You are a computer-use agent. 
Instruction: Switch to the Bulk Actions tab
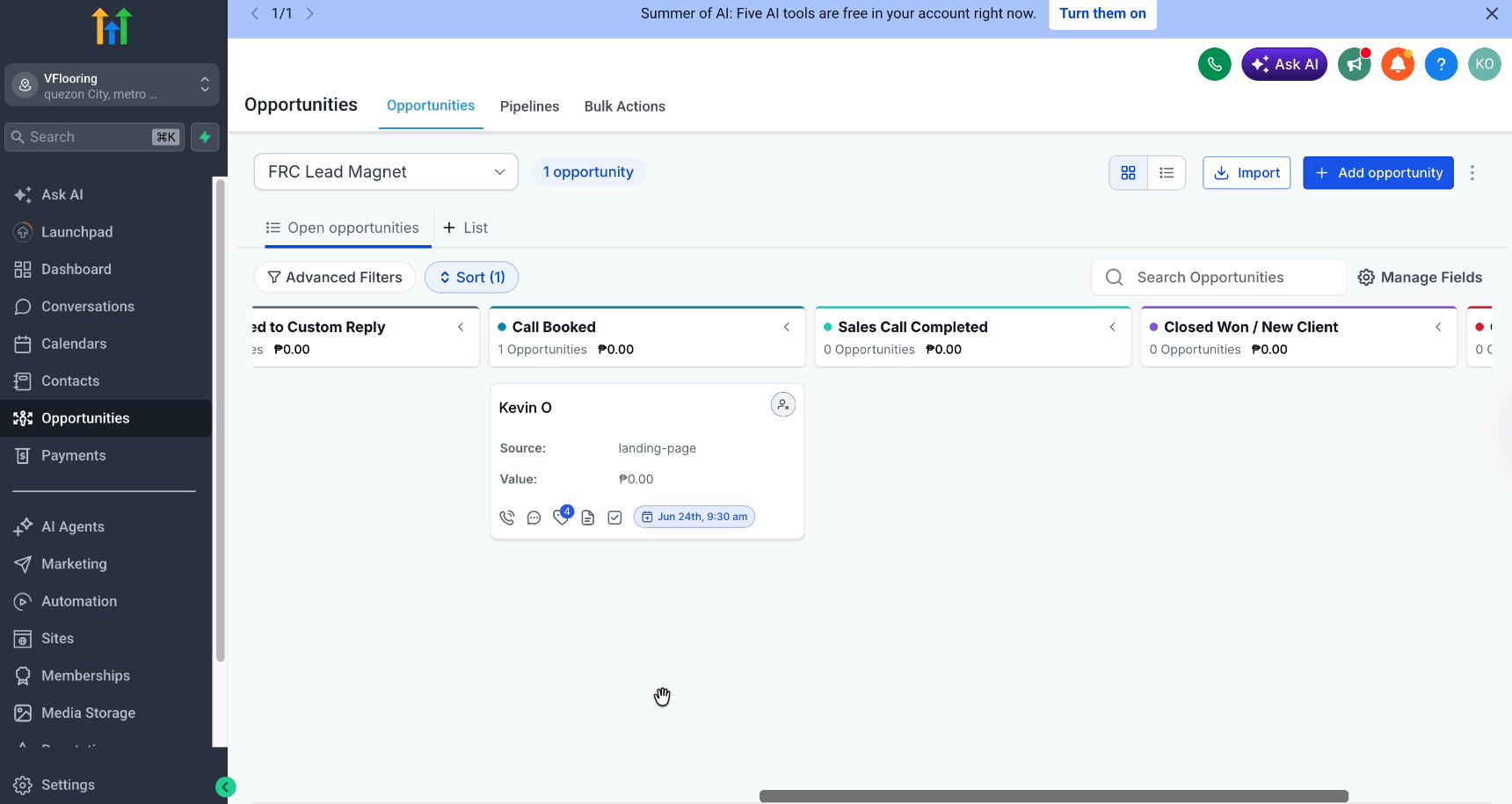[625, 106]
